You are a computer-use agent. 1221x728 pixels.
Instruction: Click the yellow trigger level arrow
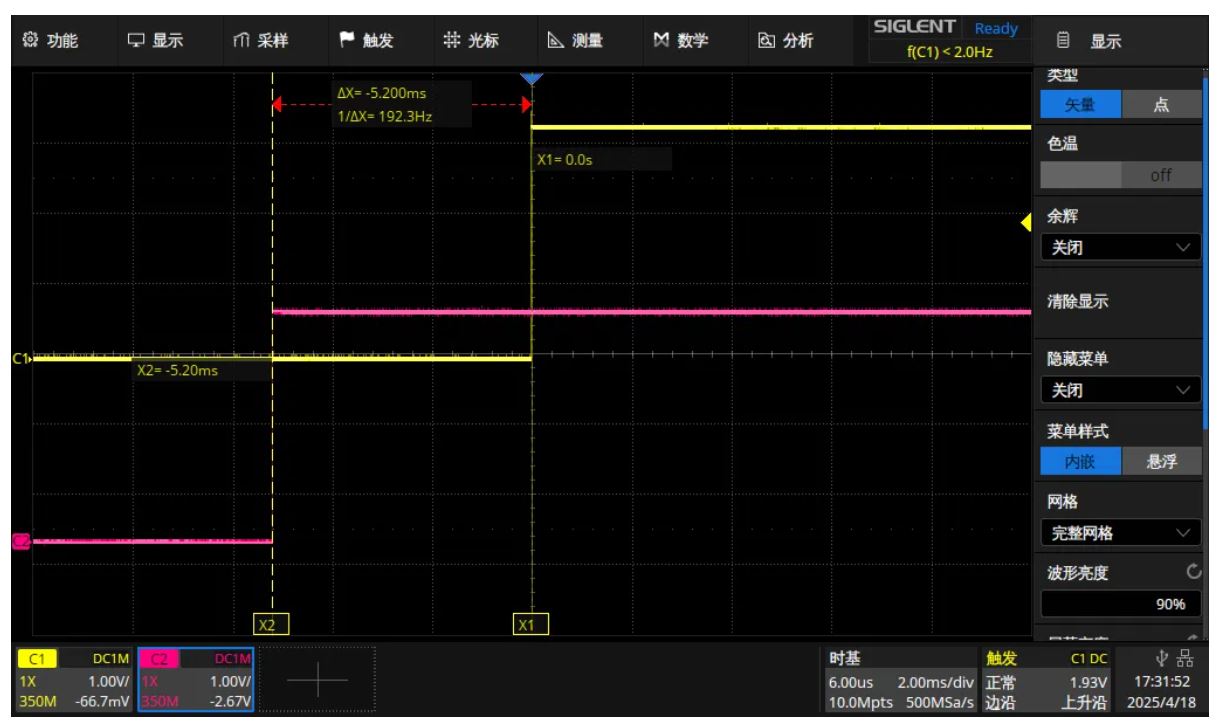[1025, 223]
